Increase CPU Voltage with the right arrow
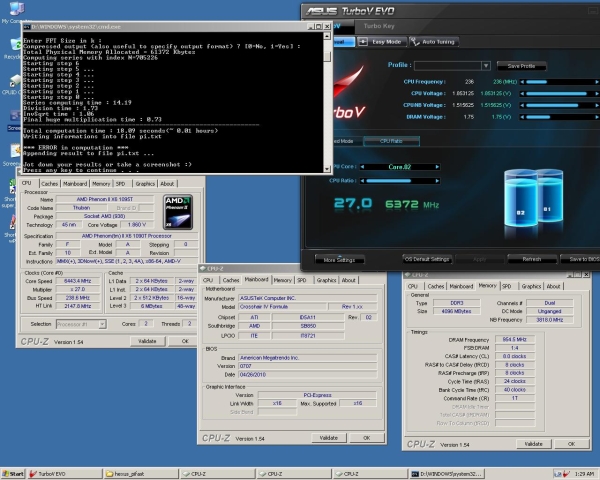This screenshot has height=480, width=600. (597, 93)
